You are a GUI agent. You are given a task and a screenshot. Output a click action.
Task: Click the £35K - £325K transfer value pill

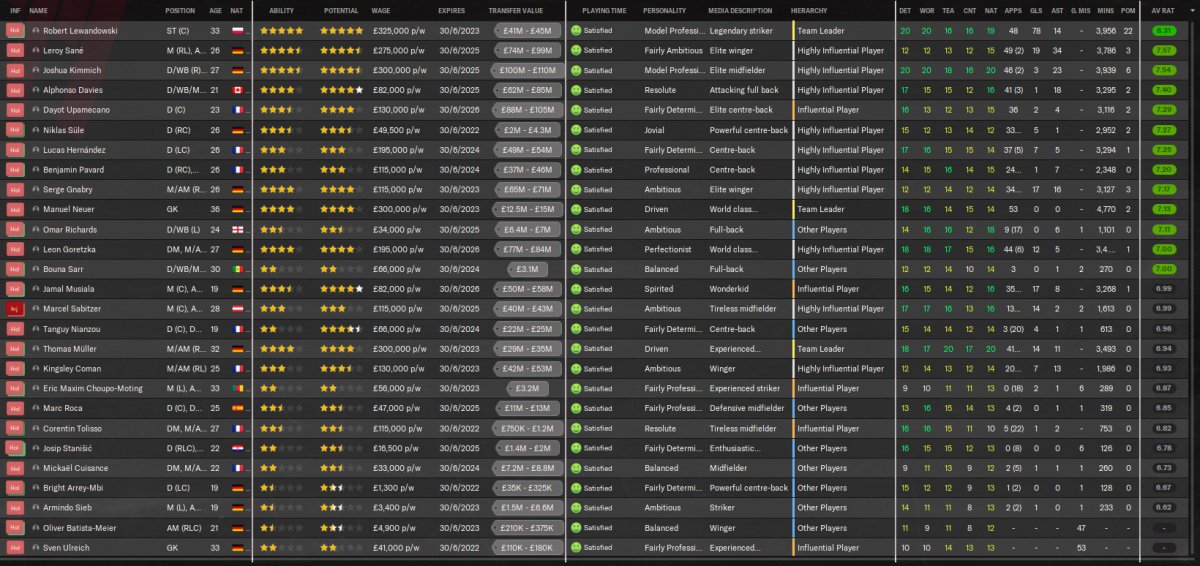pyautogui.click(x=526, y=488)
